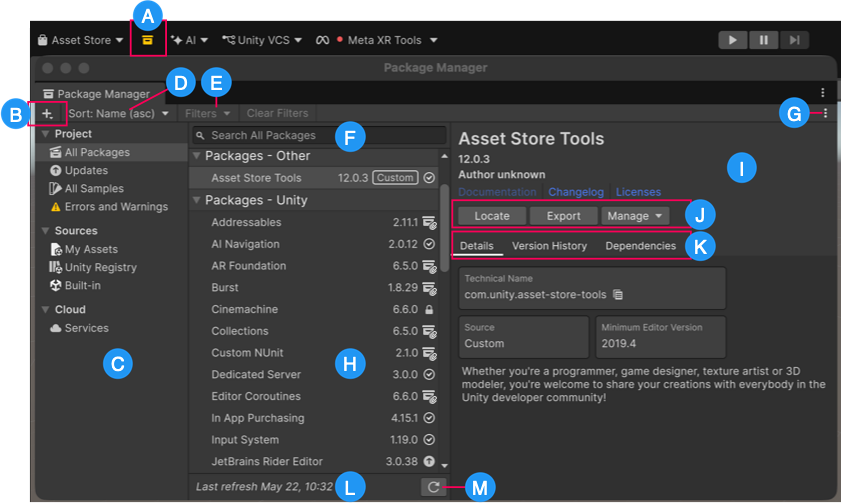The image size is (841, 503).
Task: Click the plus add package button
Action: coord(48,114)
